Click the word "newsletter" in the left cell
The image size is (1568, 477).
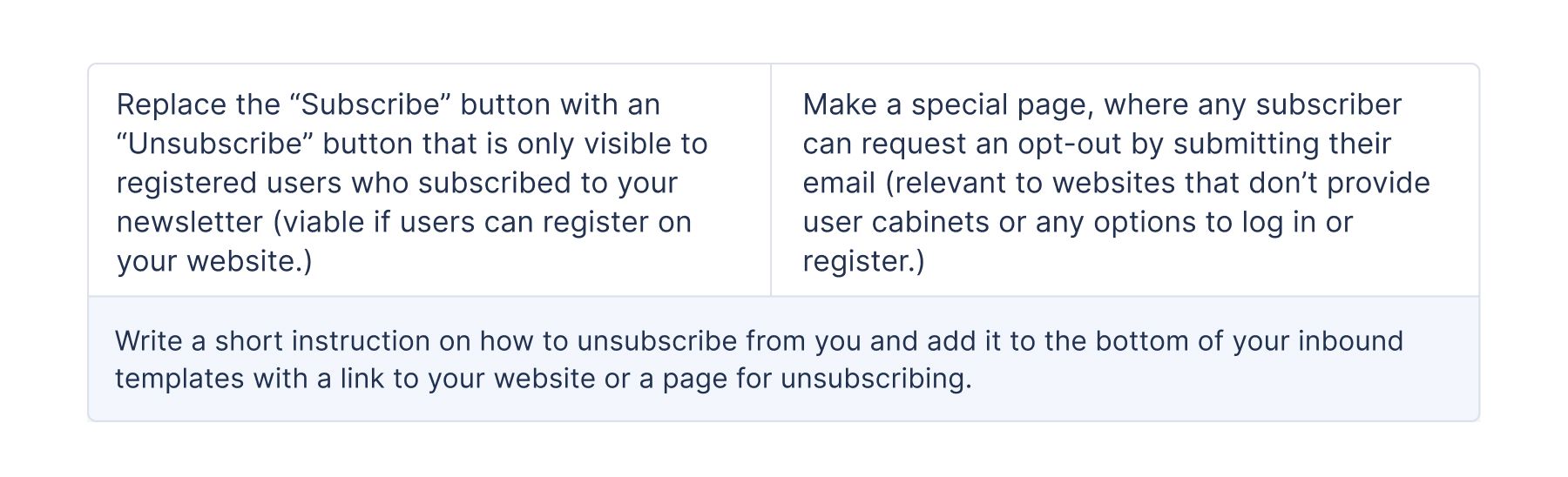pyautogui.click(x=190, y=222)
